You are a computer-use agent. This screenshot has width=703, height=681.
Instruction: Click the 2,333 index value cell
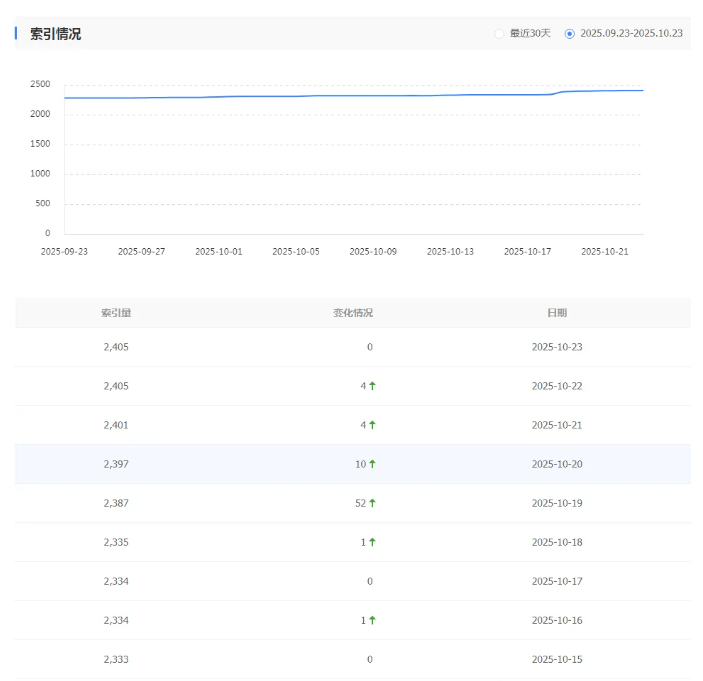point(116,659)
